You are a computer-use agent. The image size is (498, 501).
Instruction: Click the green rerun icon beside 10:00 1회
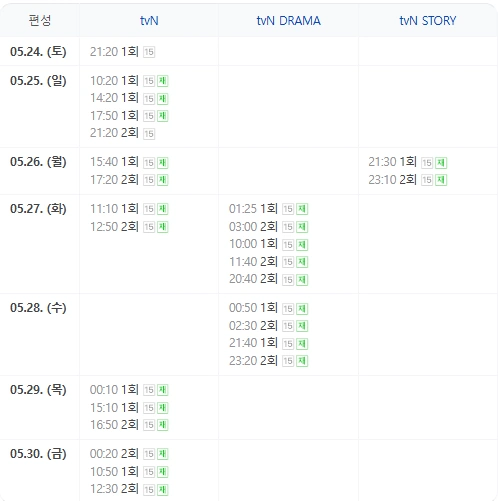click(302, 245)
